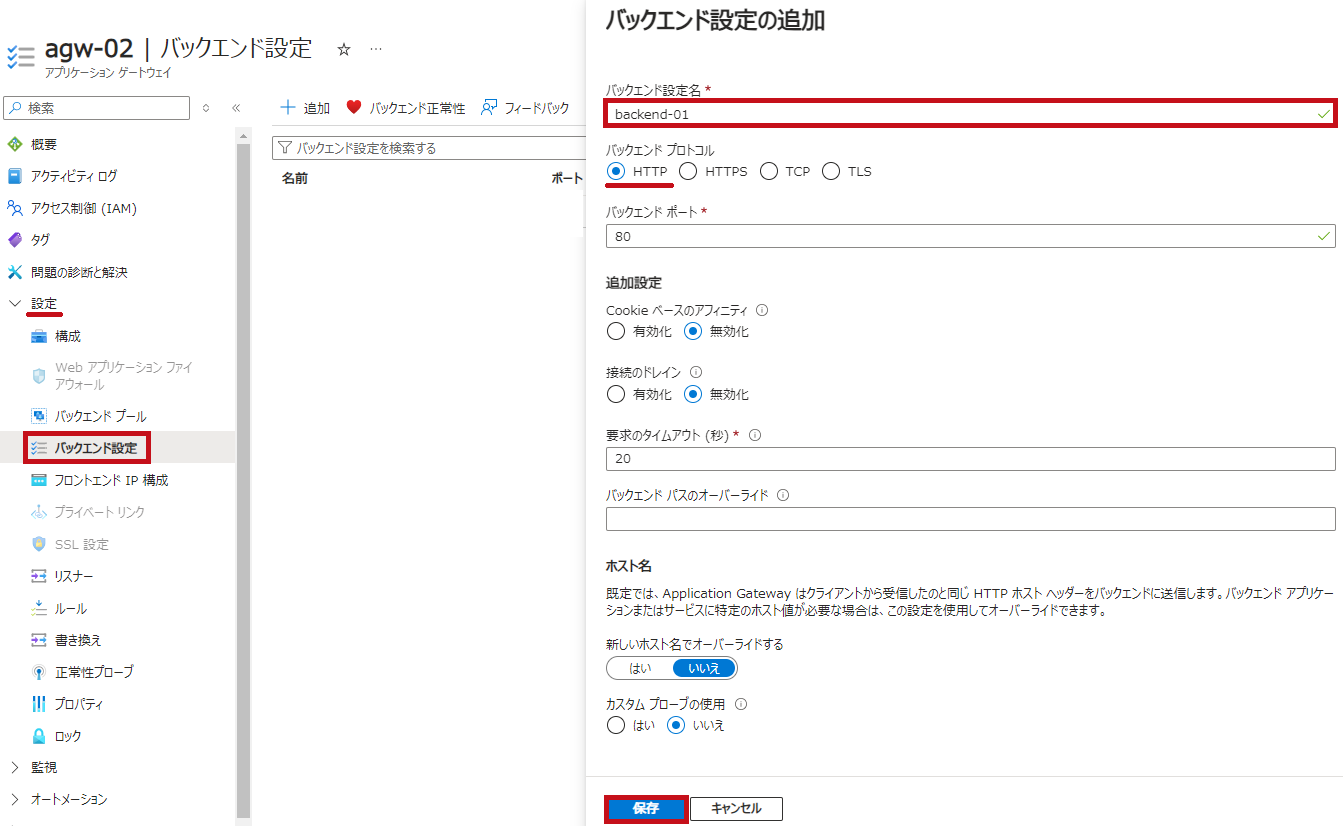Click the Locks (ロック) padlock icon
The image size is (1343, 826).
coord(39,736)
